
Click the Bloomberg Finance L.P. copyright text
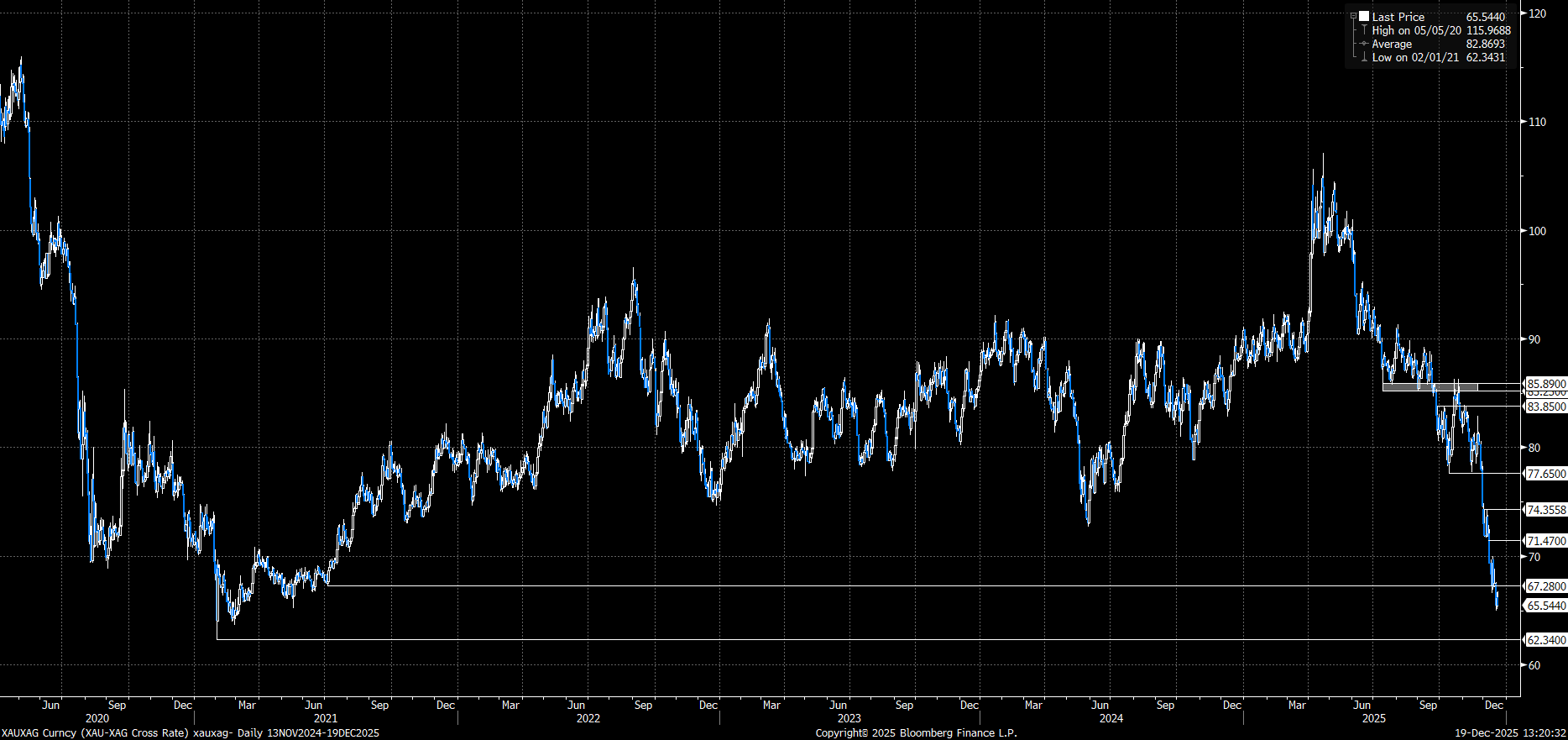pos(916,732)
